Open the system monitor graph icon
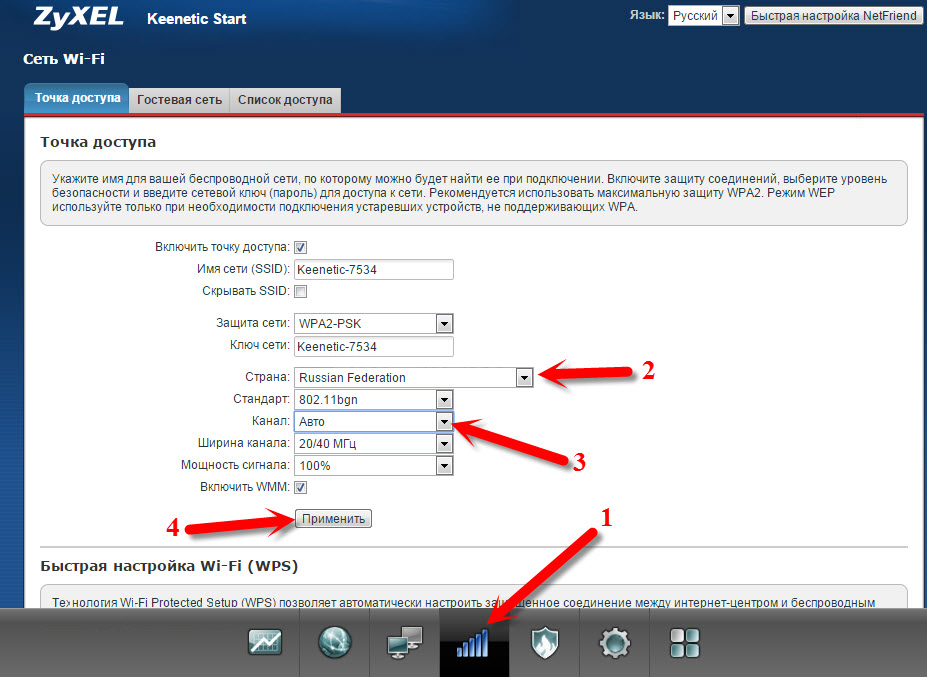Image resolution: width=927 pixels, height=677 pixels. click(265, 643)
